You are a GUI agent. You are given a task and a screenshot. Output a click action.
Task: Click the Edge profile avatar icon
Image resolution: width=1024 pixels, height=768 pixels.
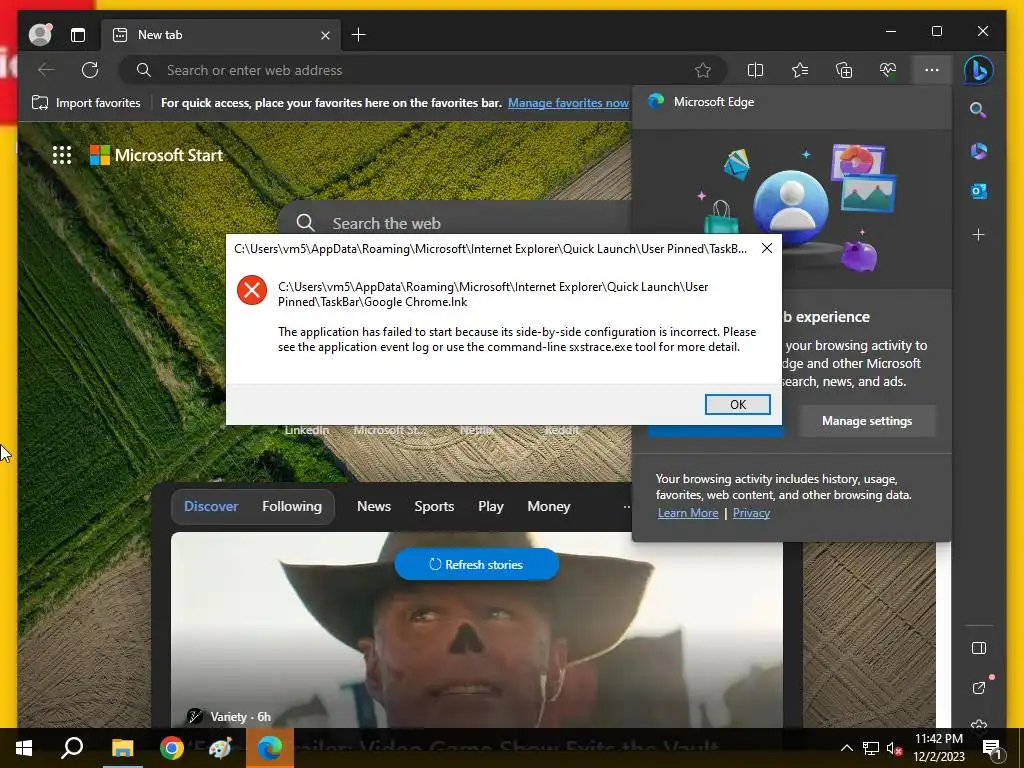40,35
